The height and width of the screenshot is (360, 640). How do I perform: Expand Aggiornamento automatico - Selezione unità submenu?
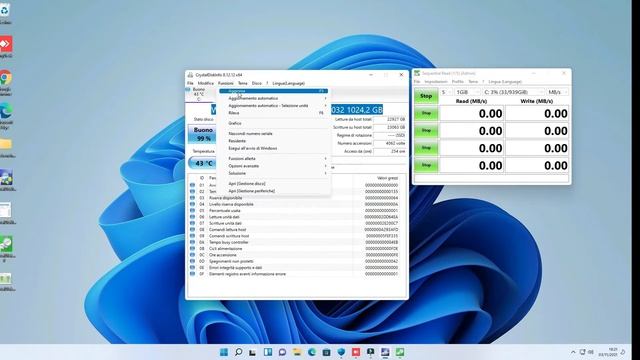(x=274, y=106)
